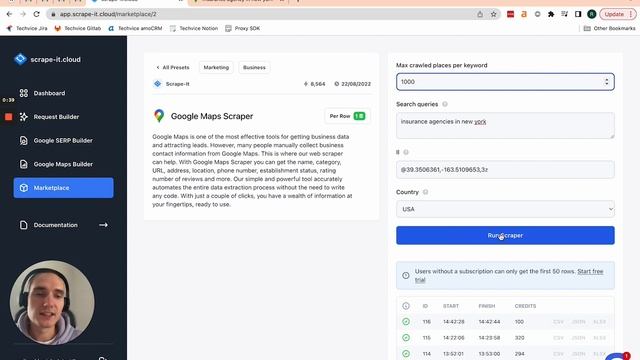Open the Techvice Gitlab bookmark
Image resolution: width=640 pixels, height=360 pixels.
(78, 28)
